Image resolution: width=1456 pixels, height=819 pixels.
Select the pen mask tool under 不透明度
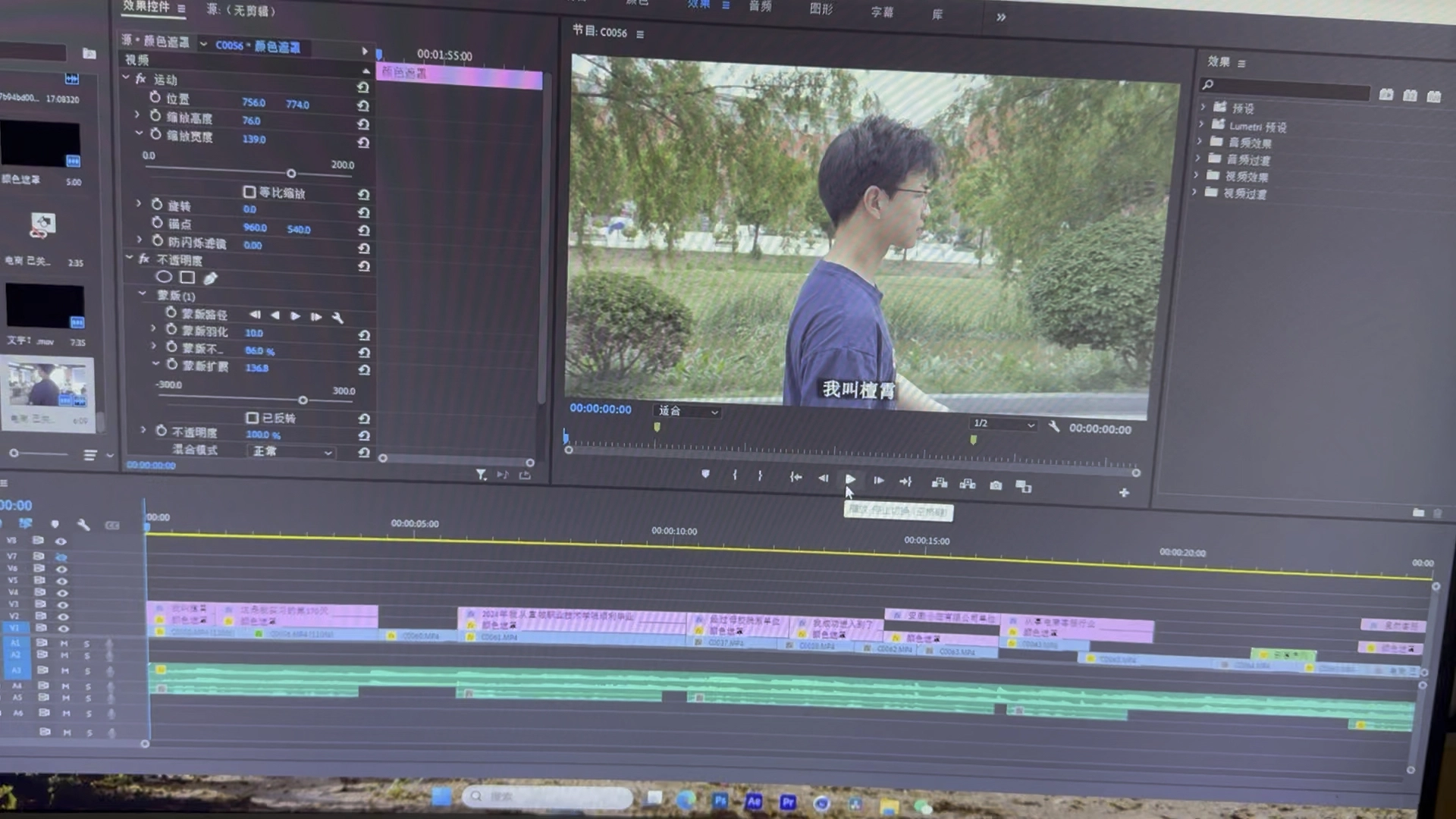(x=210, y=278)
